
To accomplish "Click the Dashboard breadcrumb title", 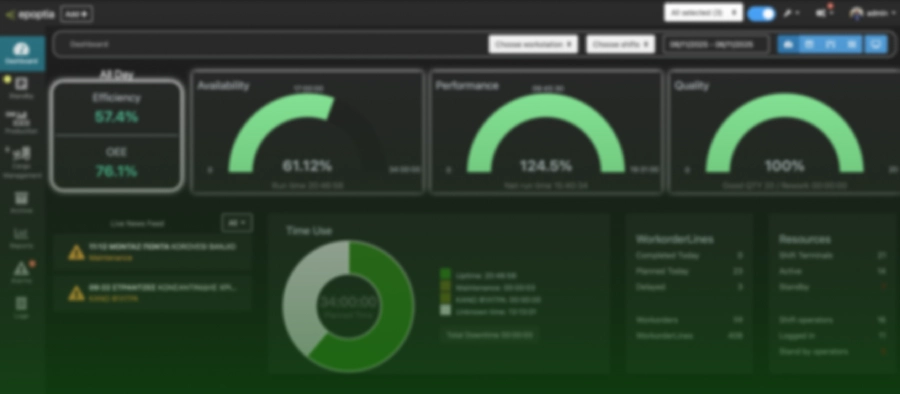I will pos(89,44).
